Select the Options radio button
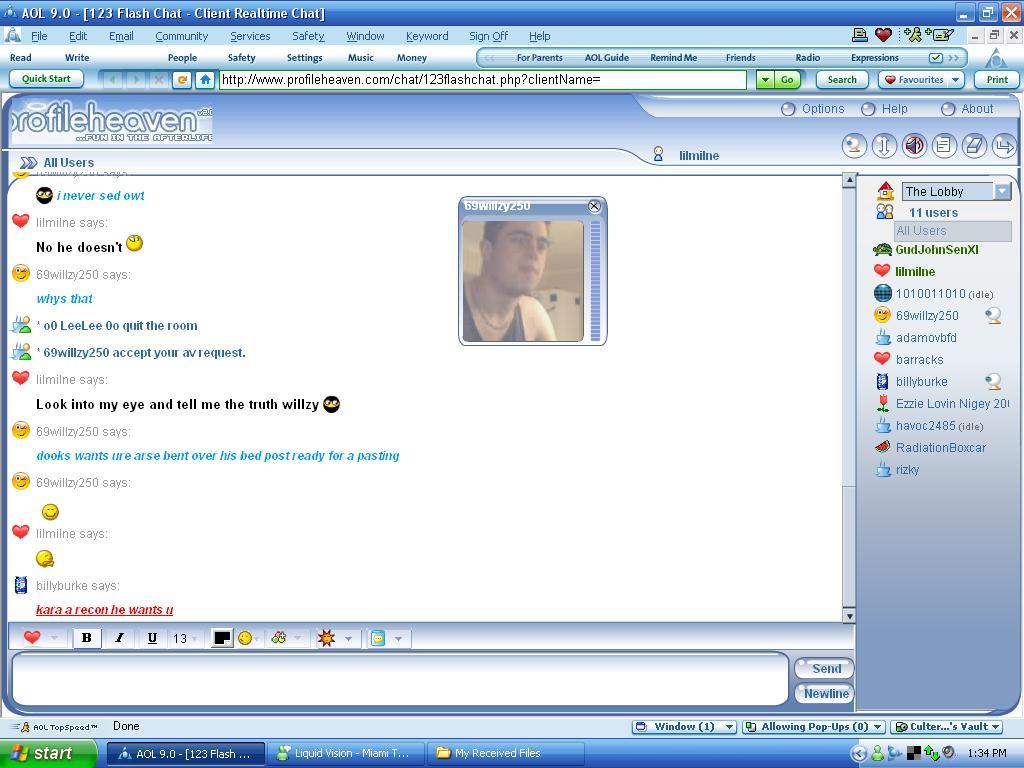The image size is (1024, 768). coord(788,109)
